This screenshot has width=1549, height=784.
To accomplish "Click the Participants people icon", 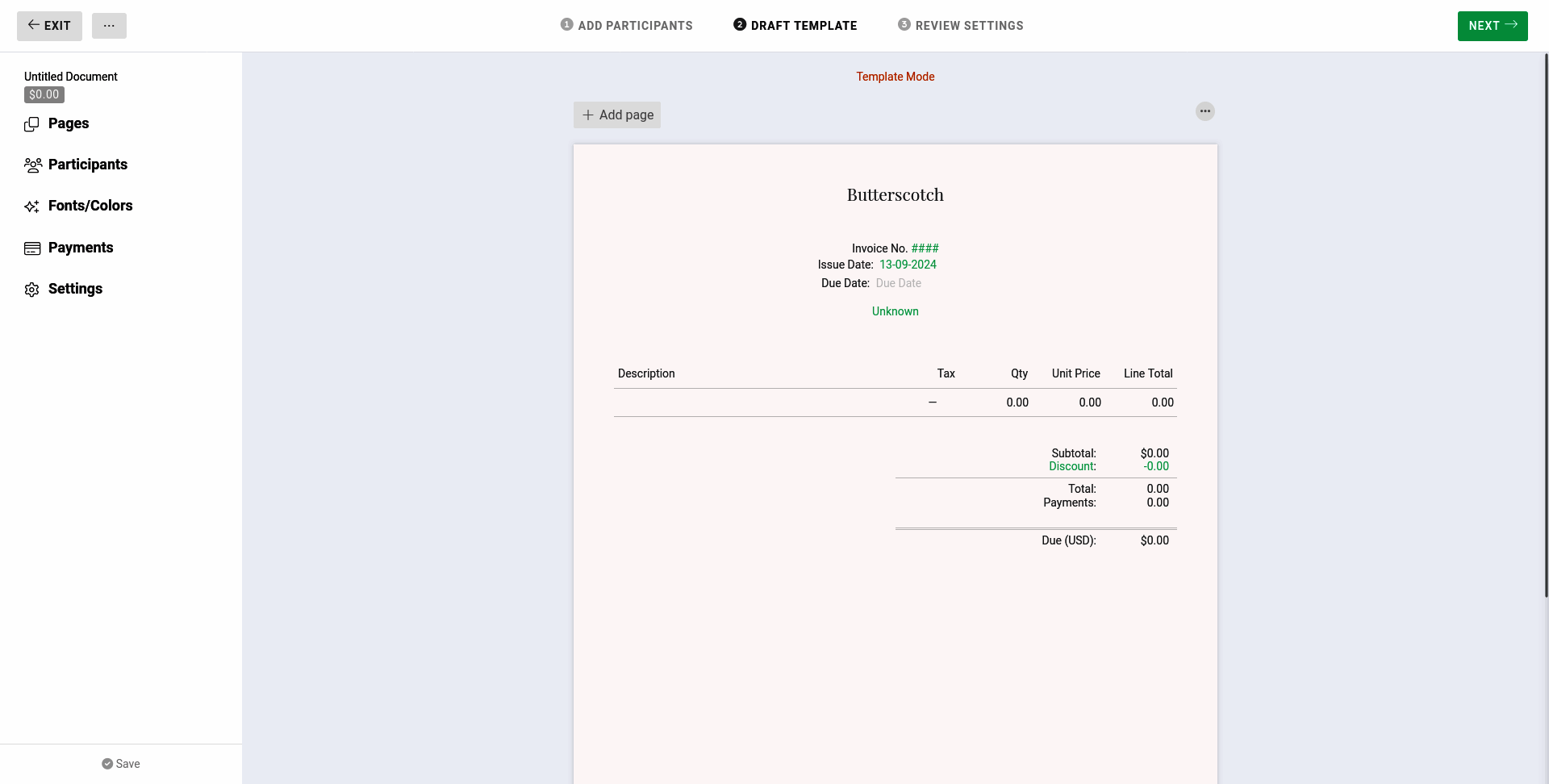I will click(x=32, y=165).
